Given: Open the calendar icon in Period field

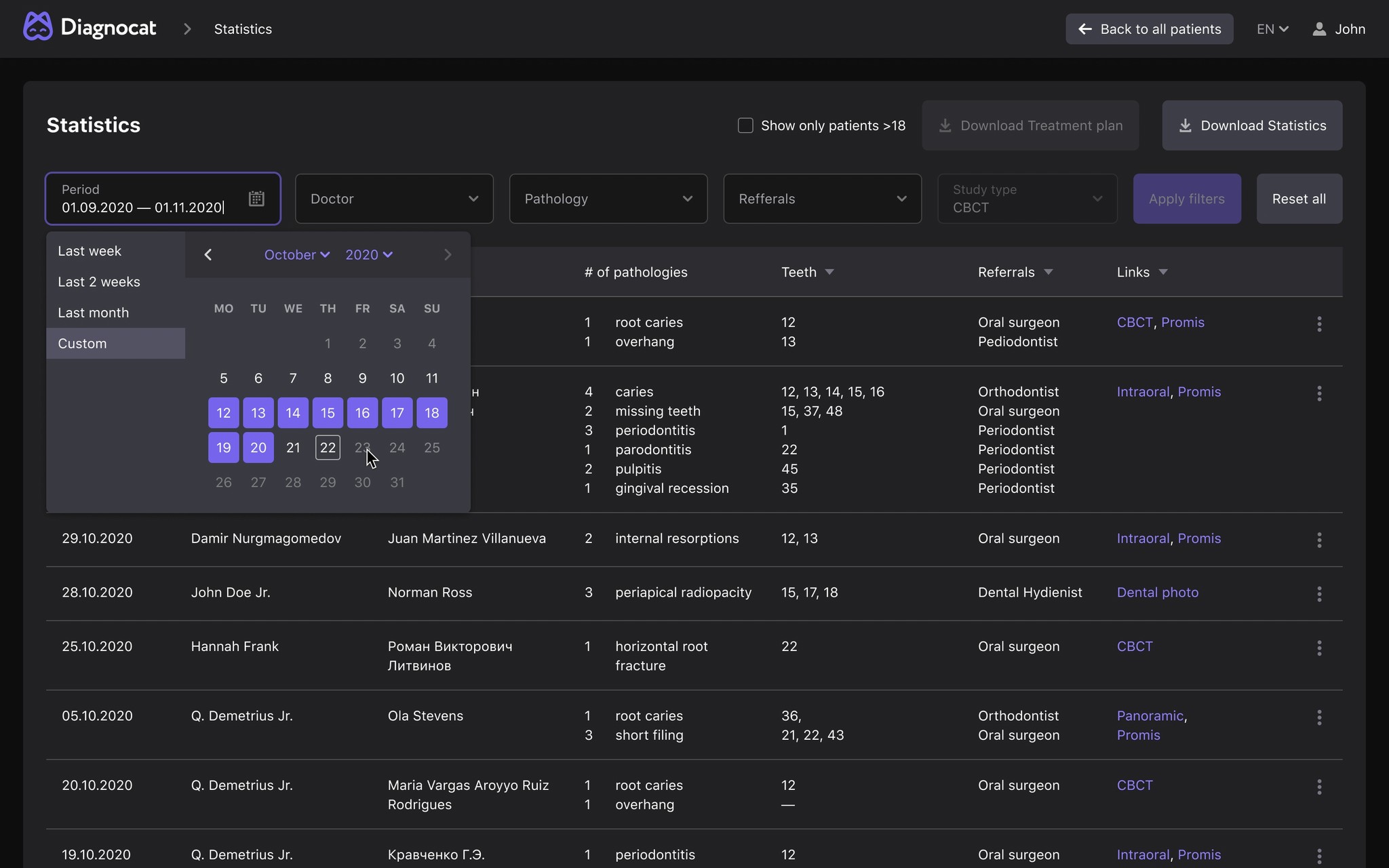Looking at the screenshot, I should coord(256,199).
